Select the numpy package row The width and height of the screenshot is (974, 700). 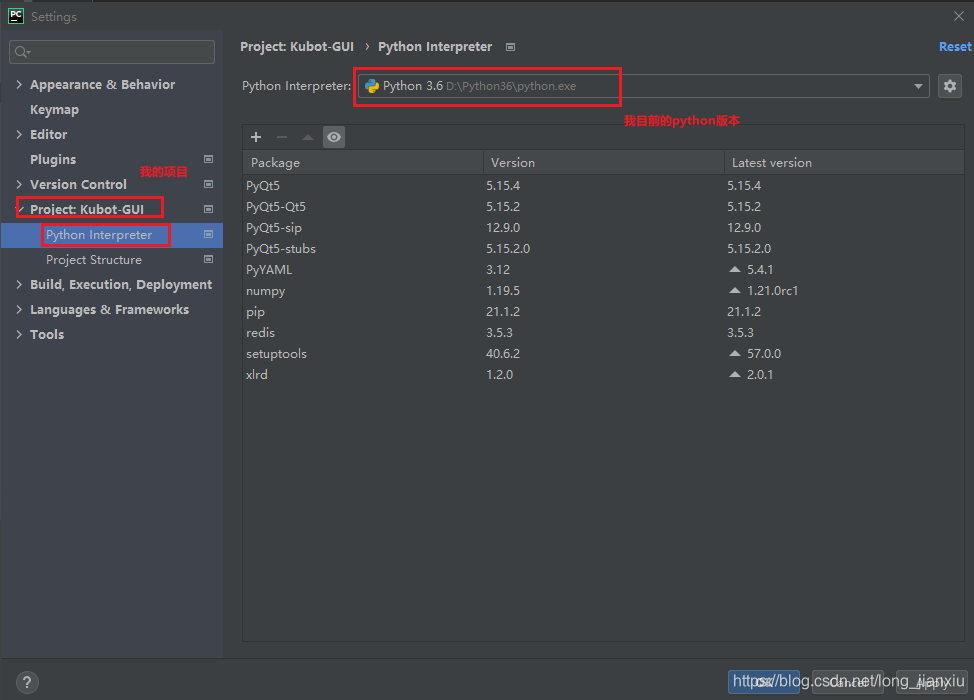(360, 290)
